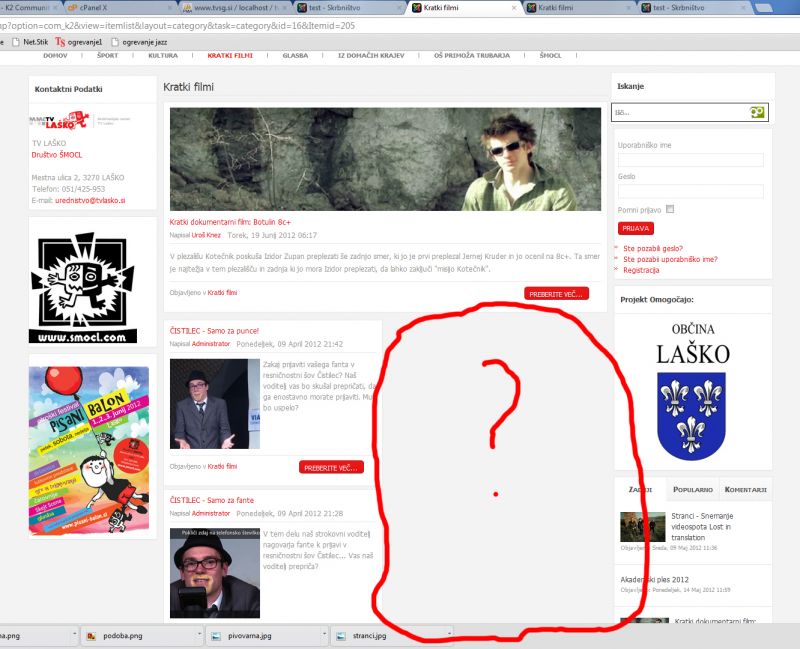Click the phone text 'Telefon: 051/425-953'
The image size is (800, 649).
pos(68,189)
